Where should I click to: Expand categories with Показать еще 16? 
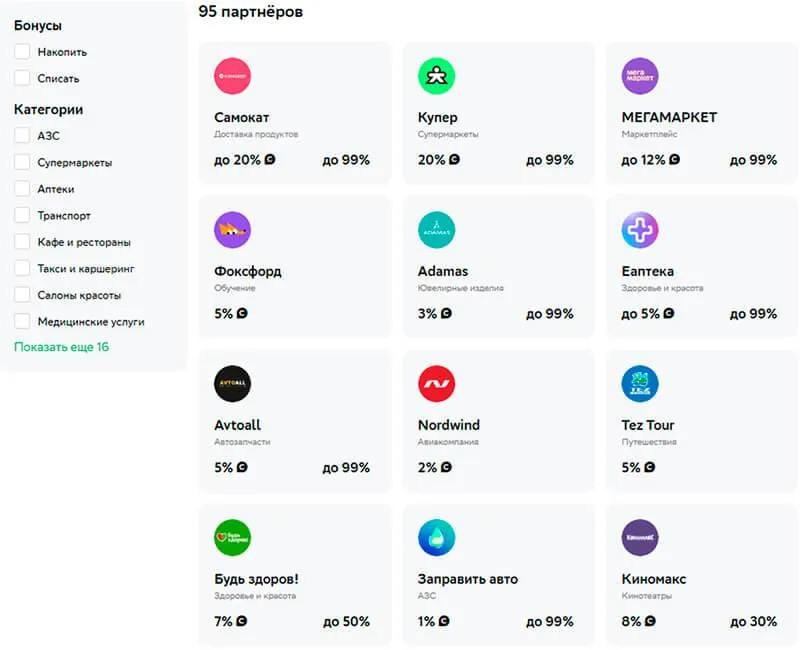click(x=61, y=347)
